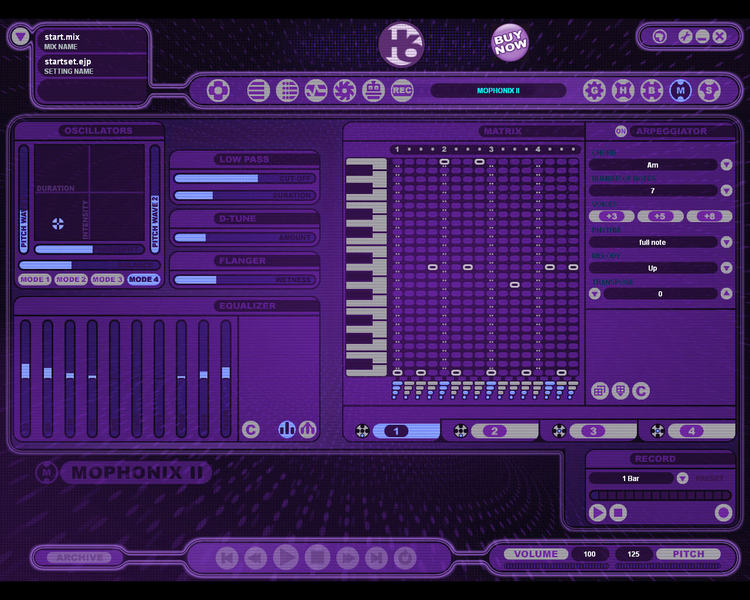Open the Number of Notes dropdown arrow
This screenshot has height=600, width=750.
[726, 190]
